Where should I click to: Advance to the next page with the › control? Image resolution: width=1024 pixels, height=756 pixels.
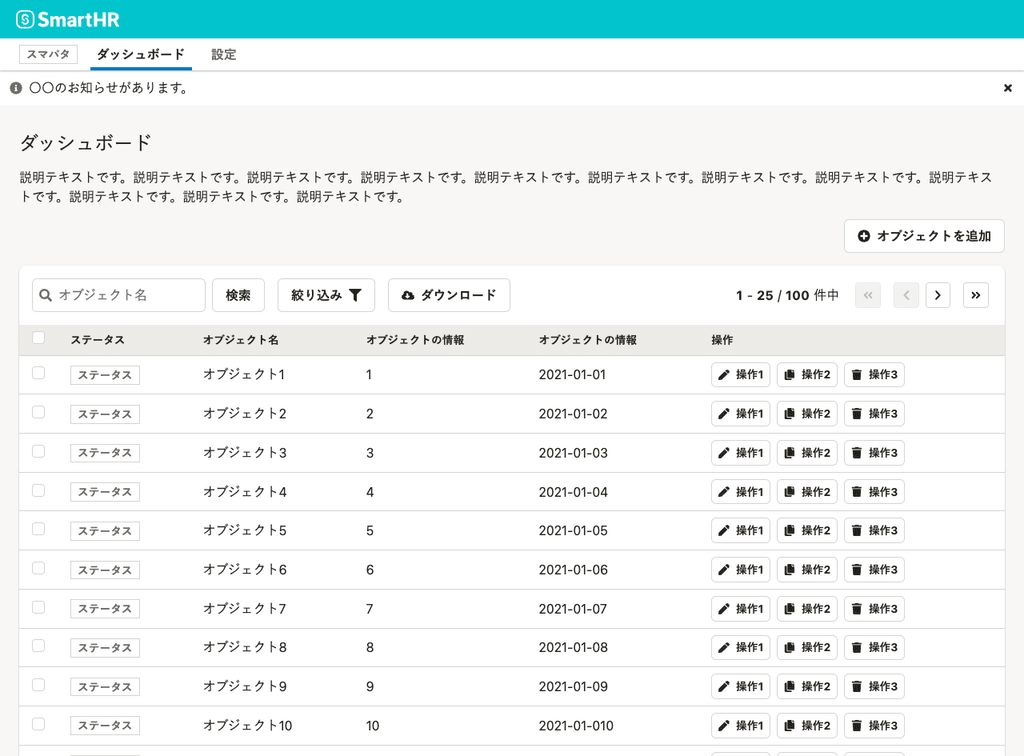point(938,295)
